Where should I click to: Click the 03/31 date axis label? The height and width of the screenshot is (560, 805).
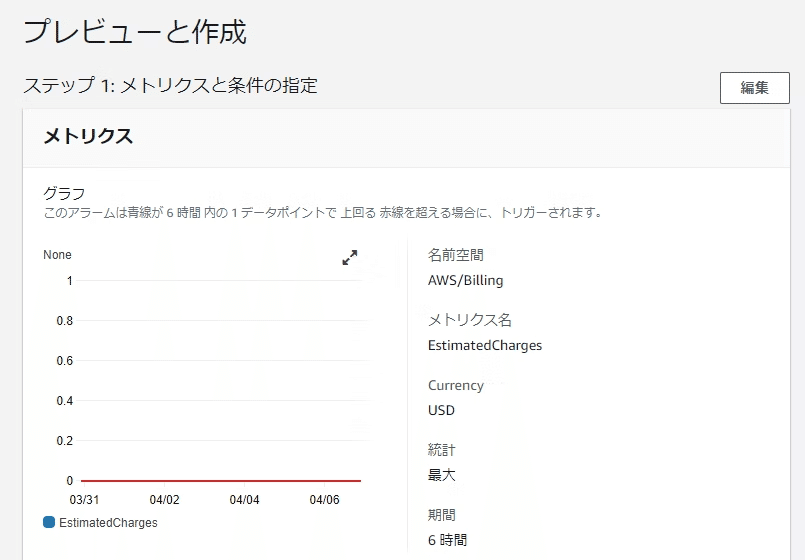point(84,499)
